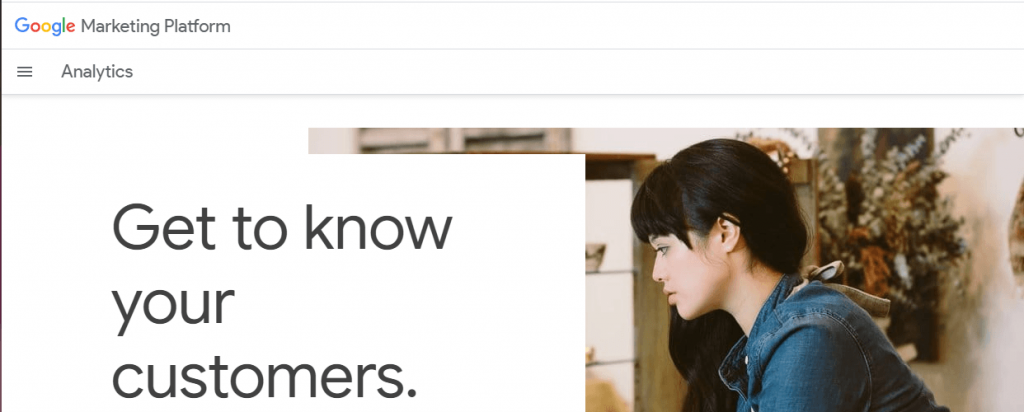This screenshot has height=412, width=1024.
Task: Click the blue 'G' in the Google logo
Action: (22, 25)
